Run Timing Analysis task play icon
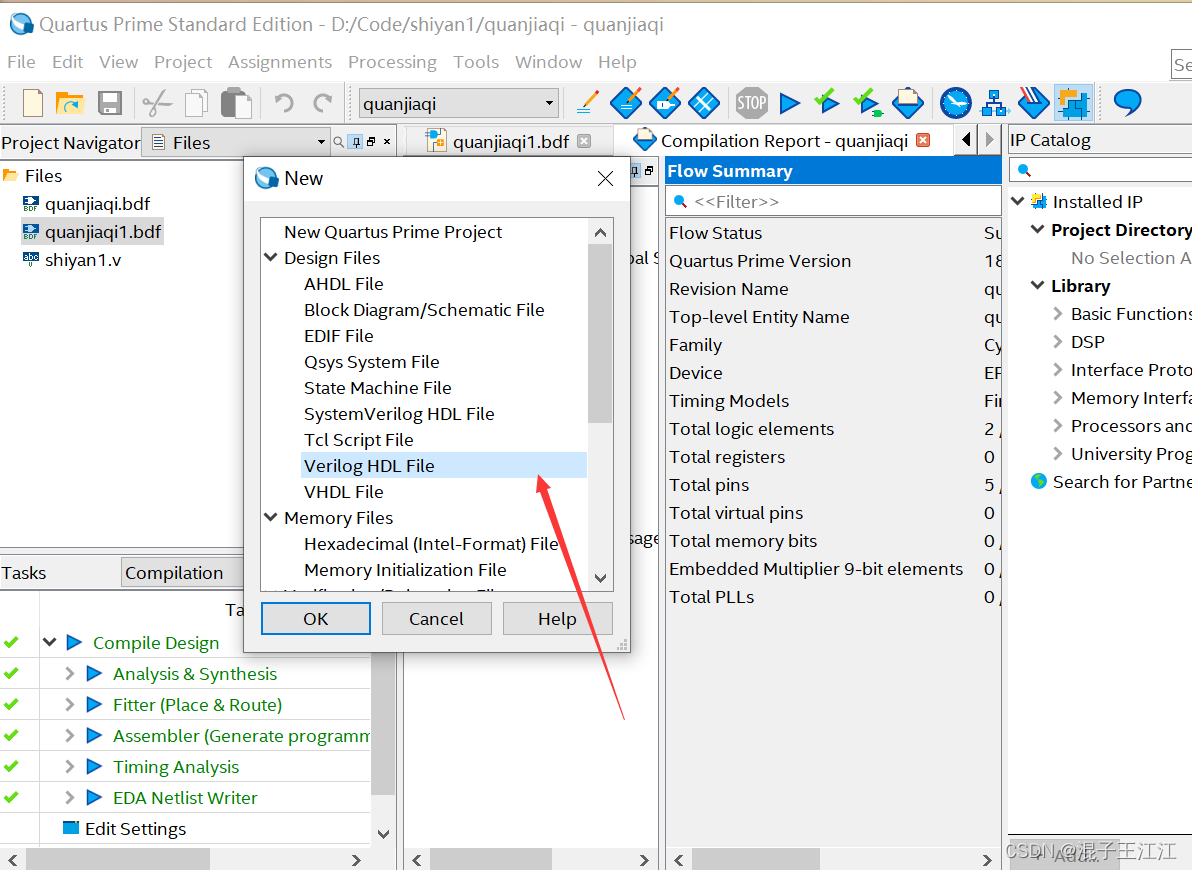This screenshot has height=870, width=1192. tap(94, 767)
